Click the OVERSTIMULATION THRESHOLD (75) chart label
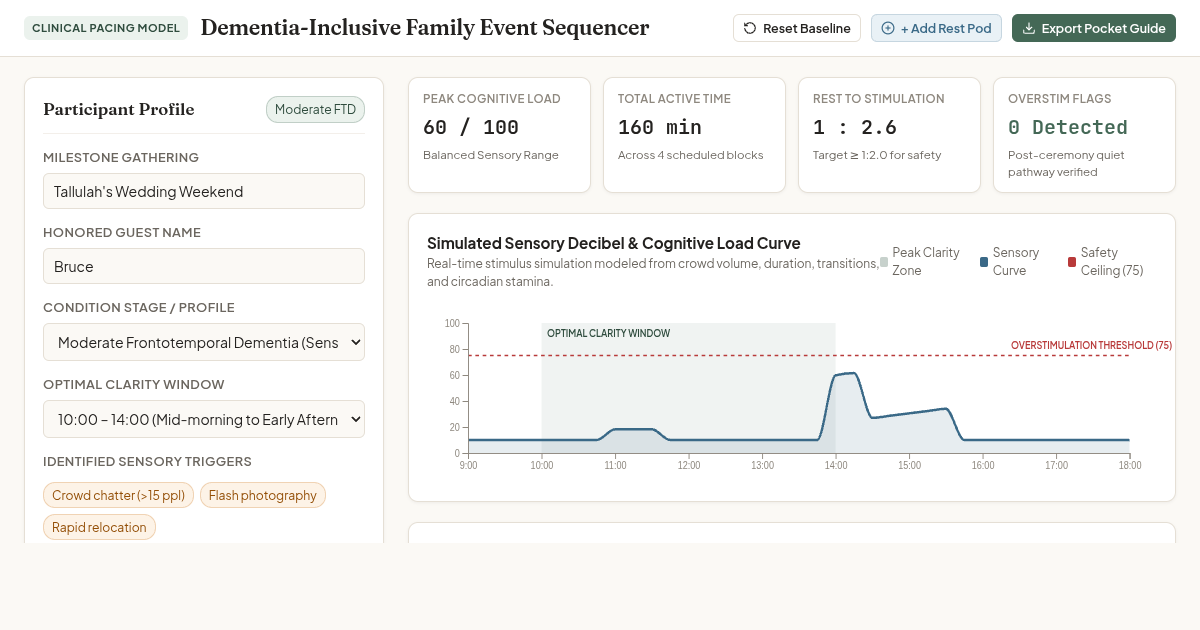Screen dimensions: 1200x630 pyautogui.click(x=1091, y=345)
